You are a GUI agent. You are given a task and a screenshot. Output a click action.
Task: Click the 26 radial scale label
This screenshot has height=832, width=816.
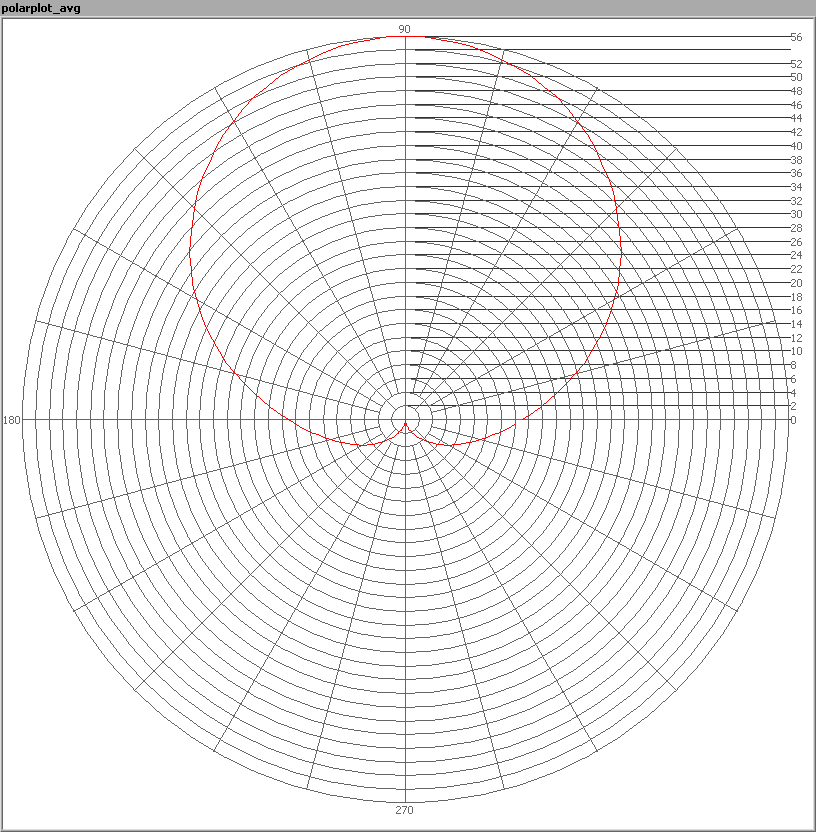796,242
